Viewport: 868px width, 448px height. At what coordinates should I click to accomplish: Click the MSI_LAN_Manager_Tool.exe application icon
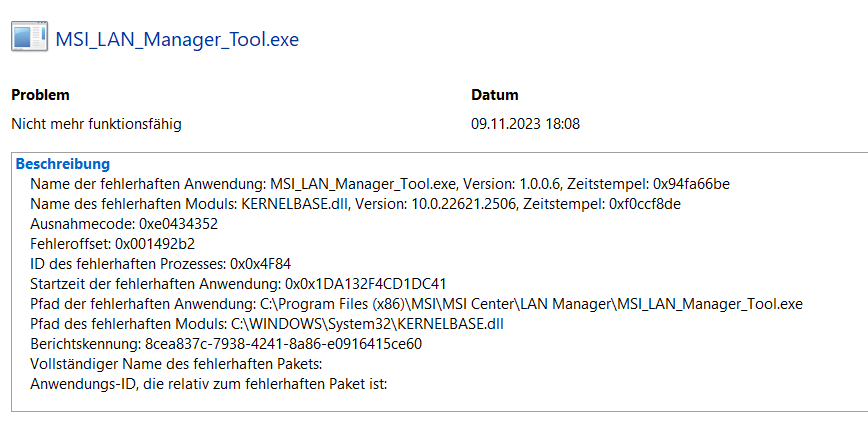(27, 38)
